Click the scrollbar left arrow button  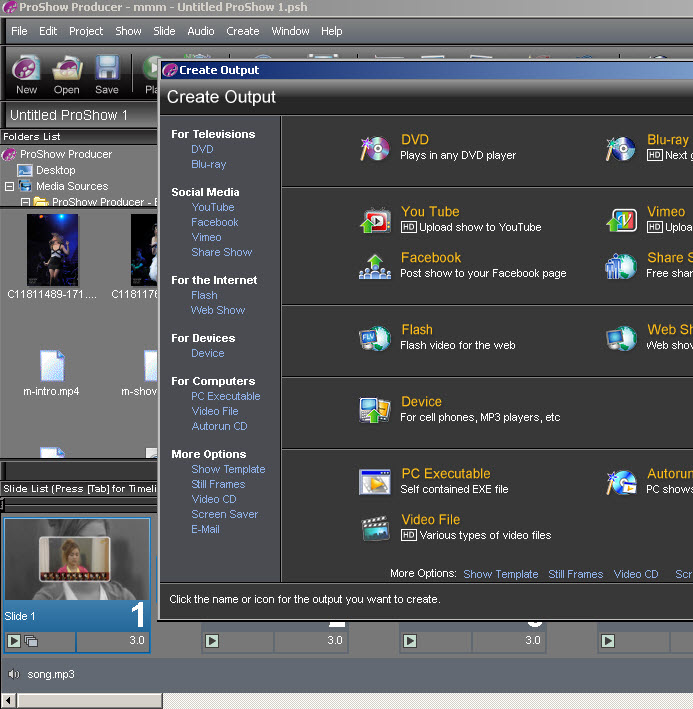click(x=8, y=701)
